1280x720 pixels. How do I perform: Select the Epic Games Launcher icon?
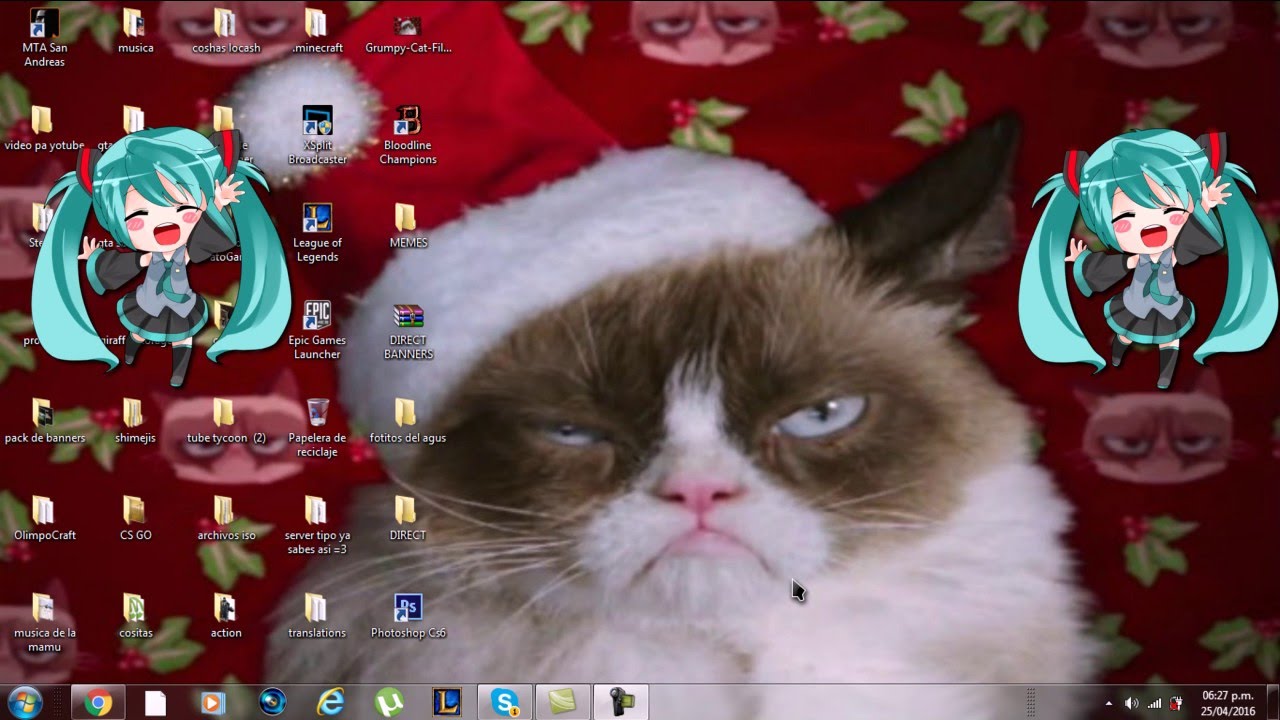317,330
